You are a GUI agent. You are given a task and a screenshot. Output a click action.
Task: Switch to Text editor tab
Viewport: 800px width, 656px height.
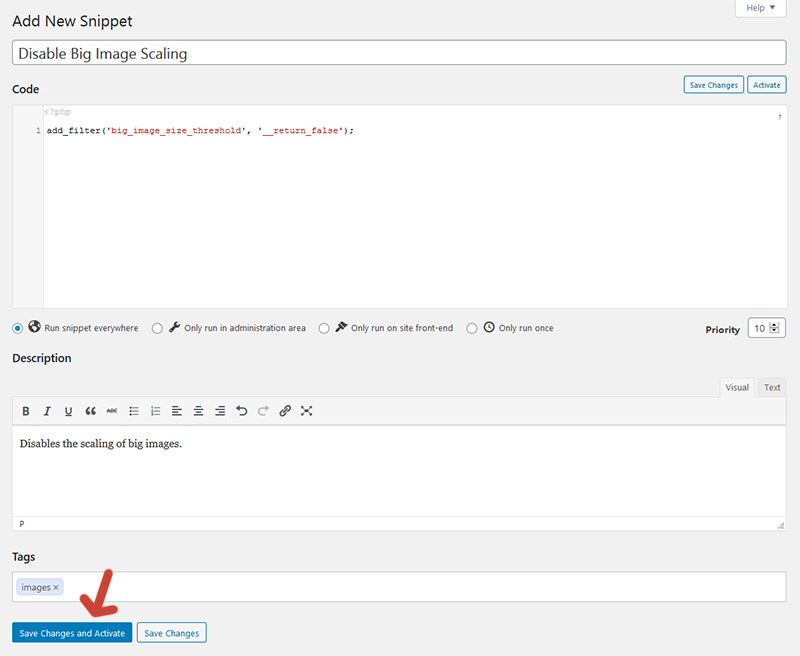(x=772, y=387)
